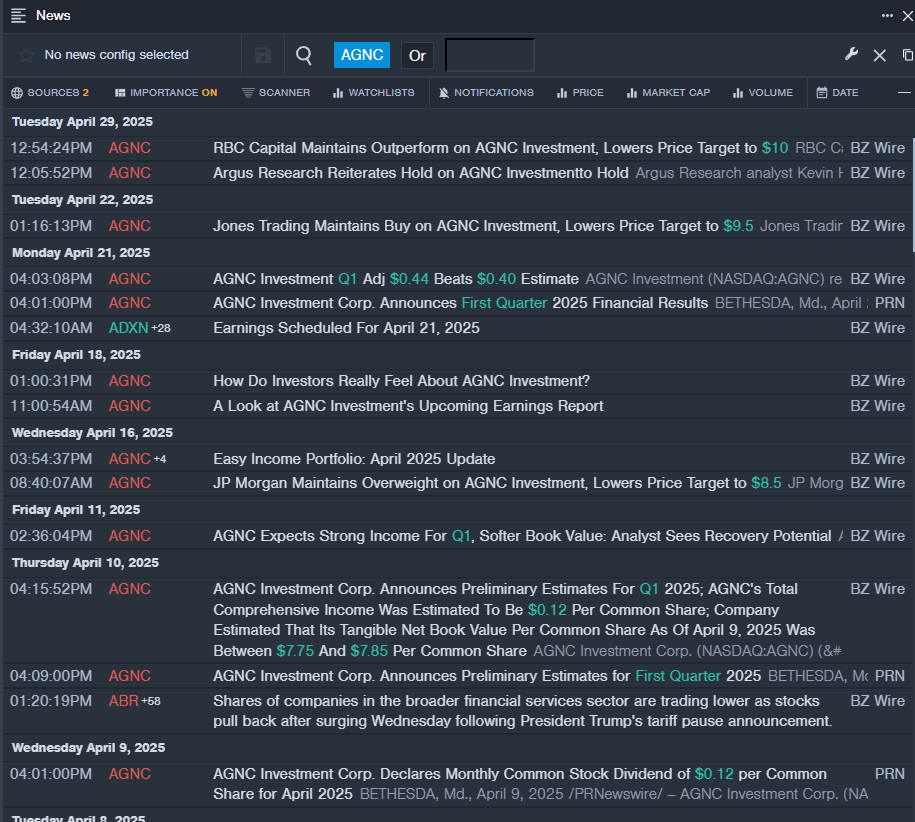Open the Date filter
Screen dimensions: 915x822
pyautogui.click(x=837, y=93)
